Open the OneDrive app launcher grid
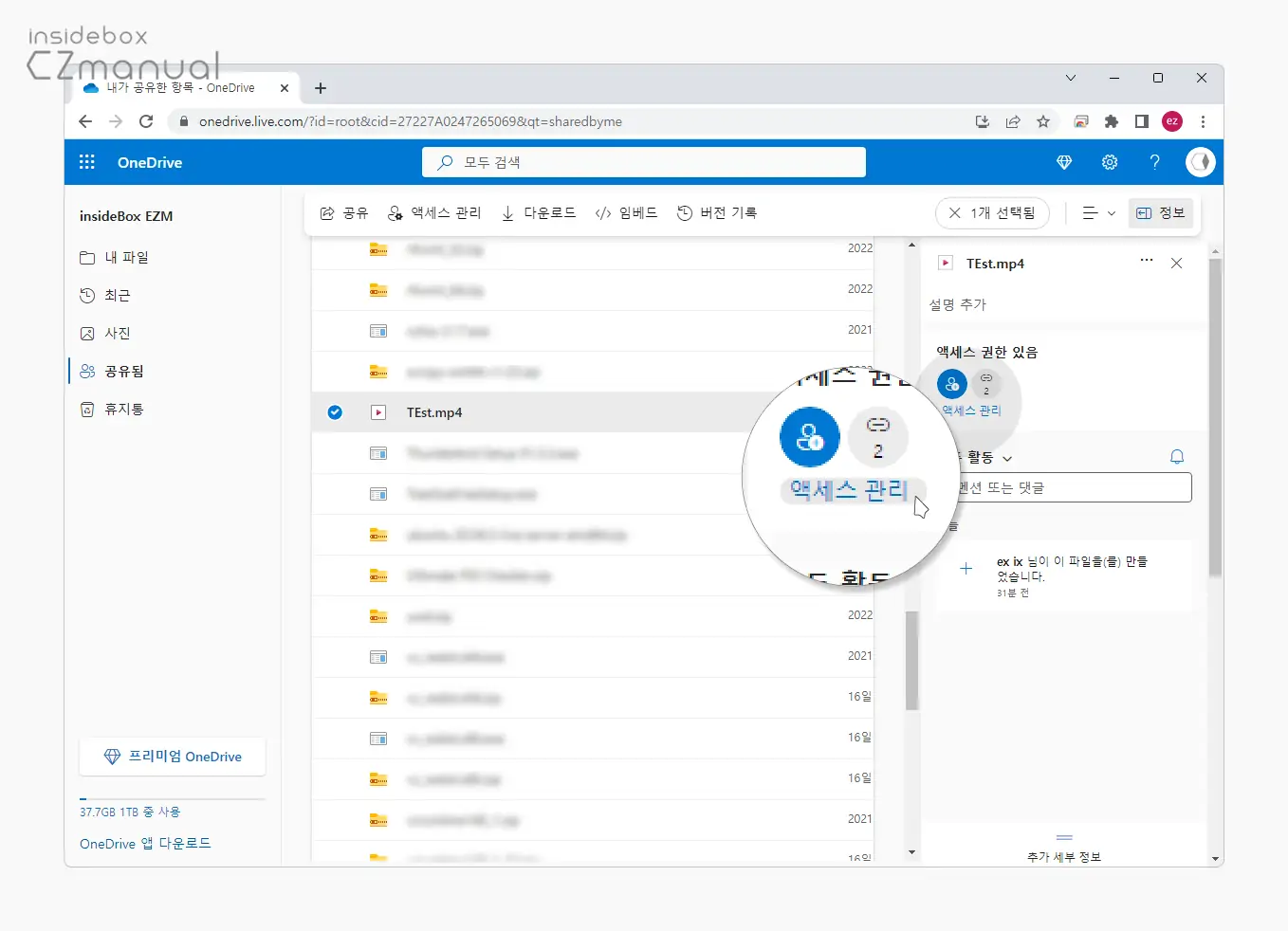Image resolution: width=1288 pixels, height=931 pixels. pyautogui.click(x=87, y=162)
